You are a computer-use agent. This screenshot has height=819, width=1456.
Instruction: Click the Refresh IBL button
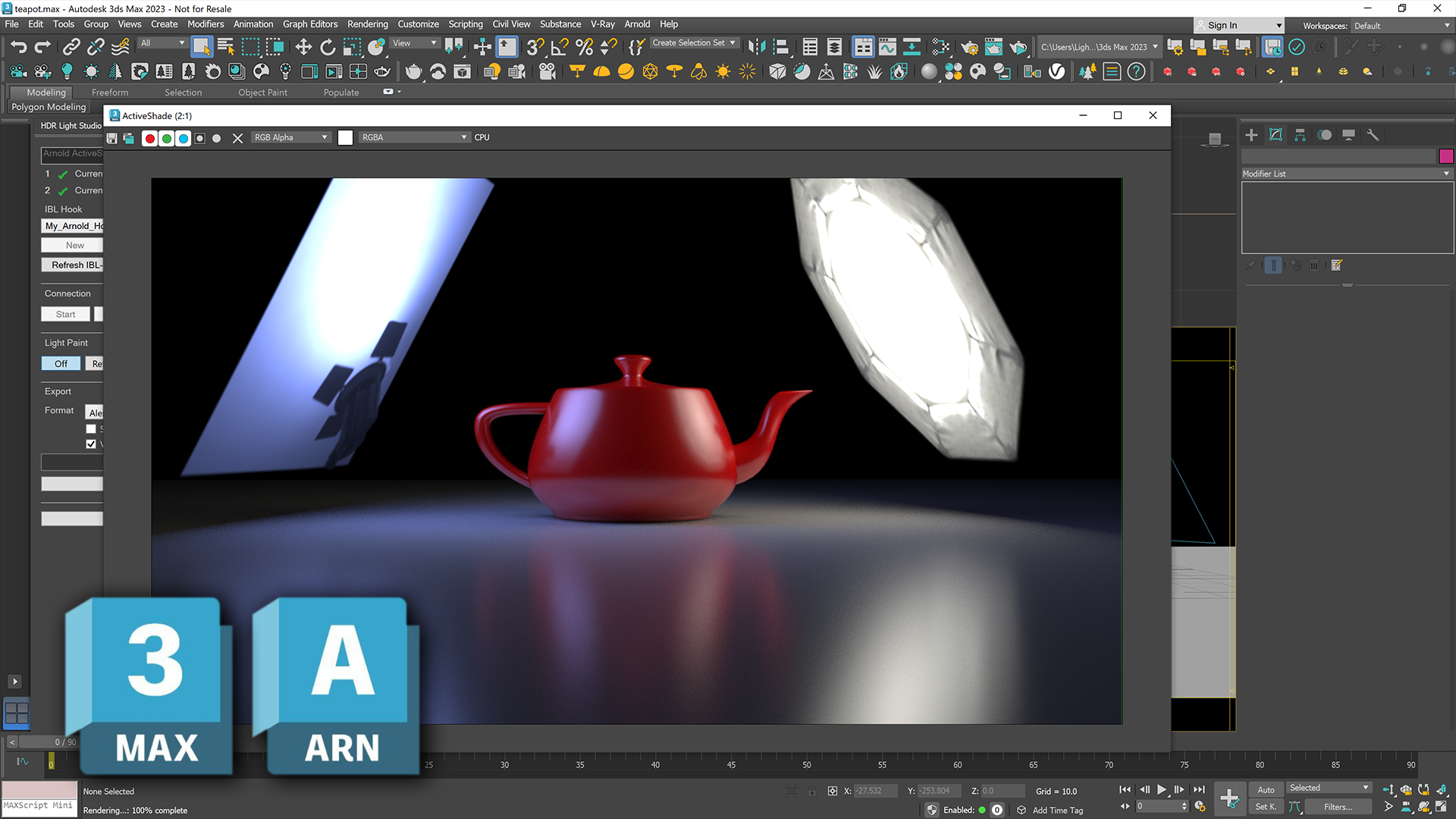pos(72,265)
